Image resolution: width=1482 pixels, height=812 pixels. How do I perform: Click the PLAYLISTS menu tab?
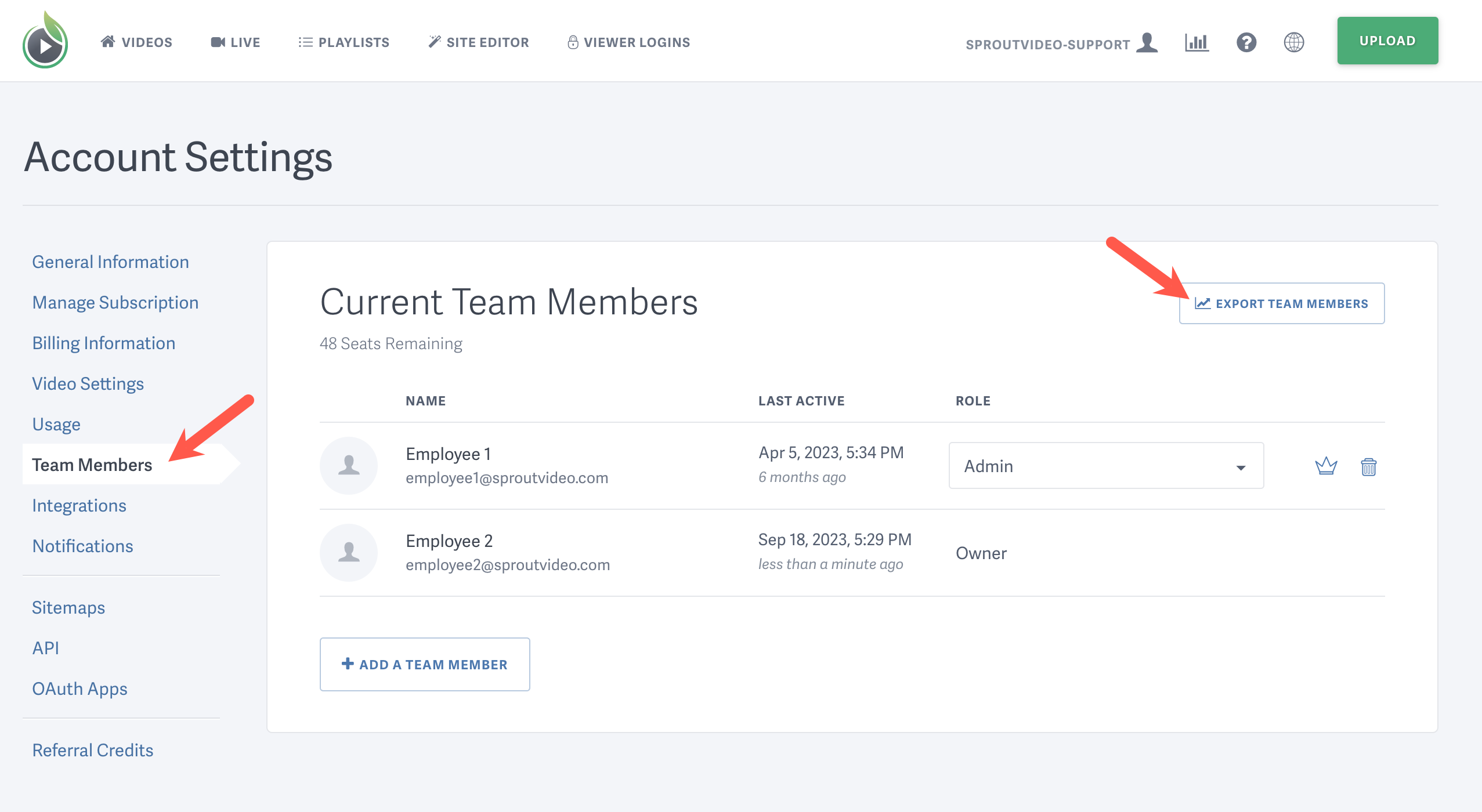tap(344, 41)
